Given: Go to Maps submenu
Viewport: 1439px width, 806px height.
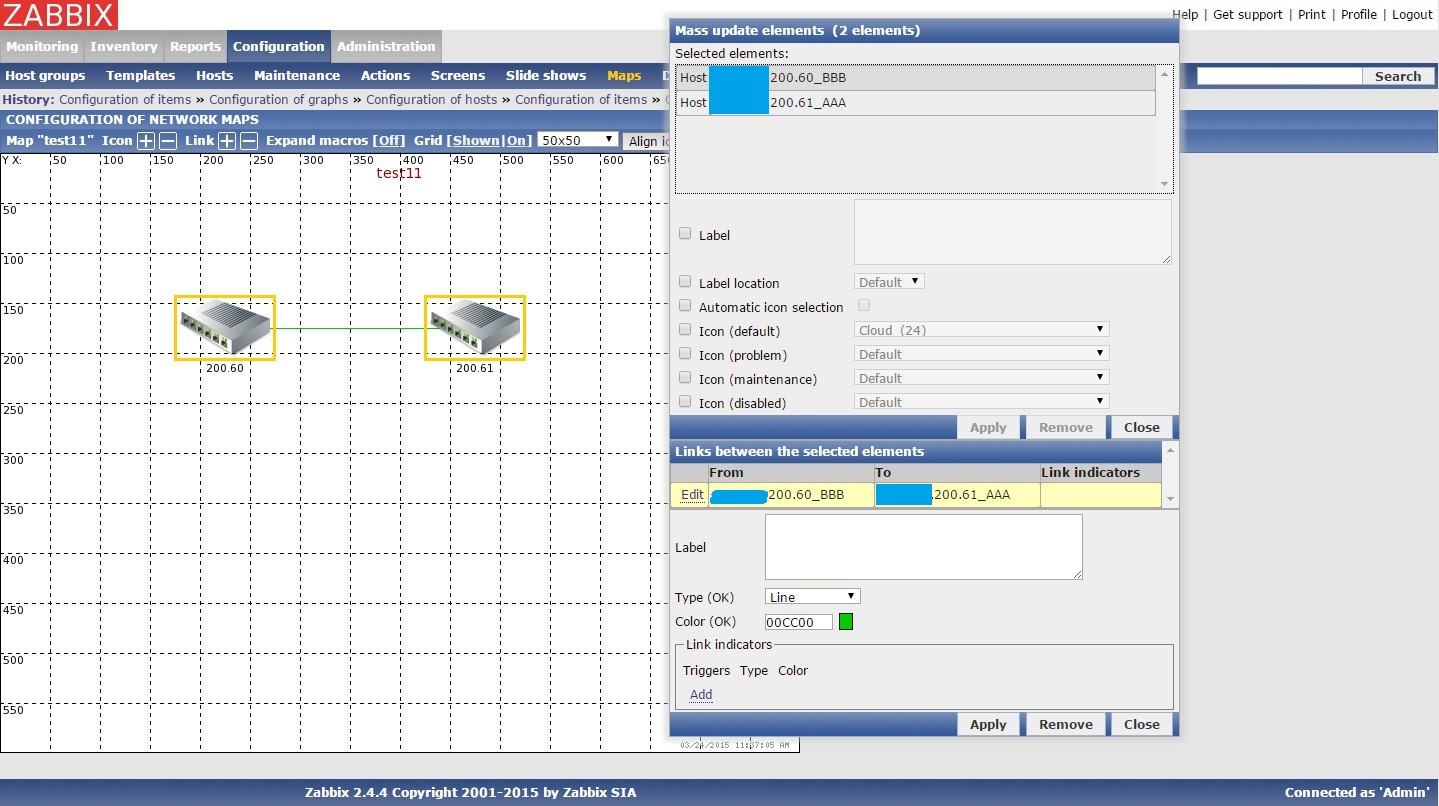Looking at the screenshot, I should point(624,75).
